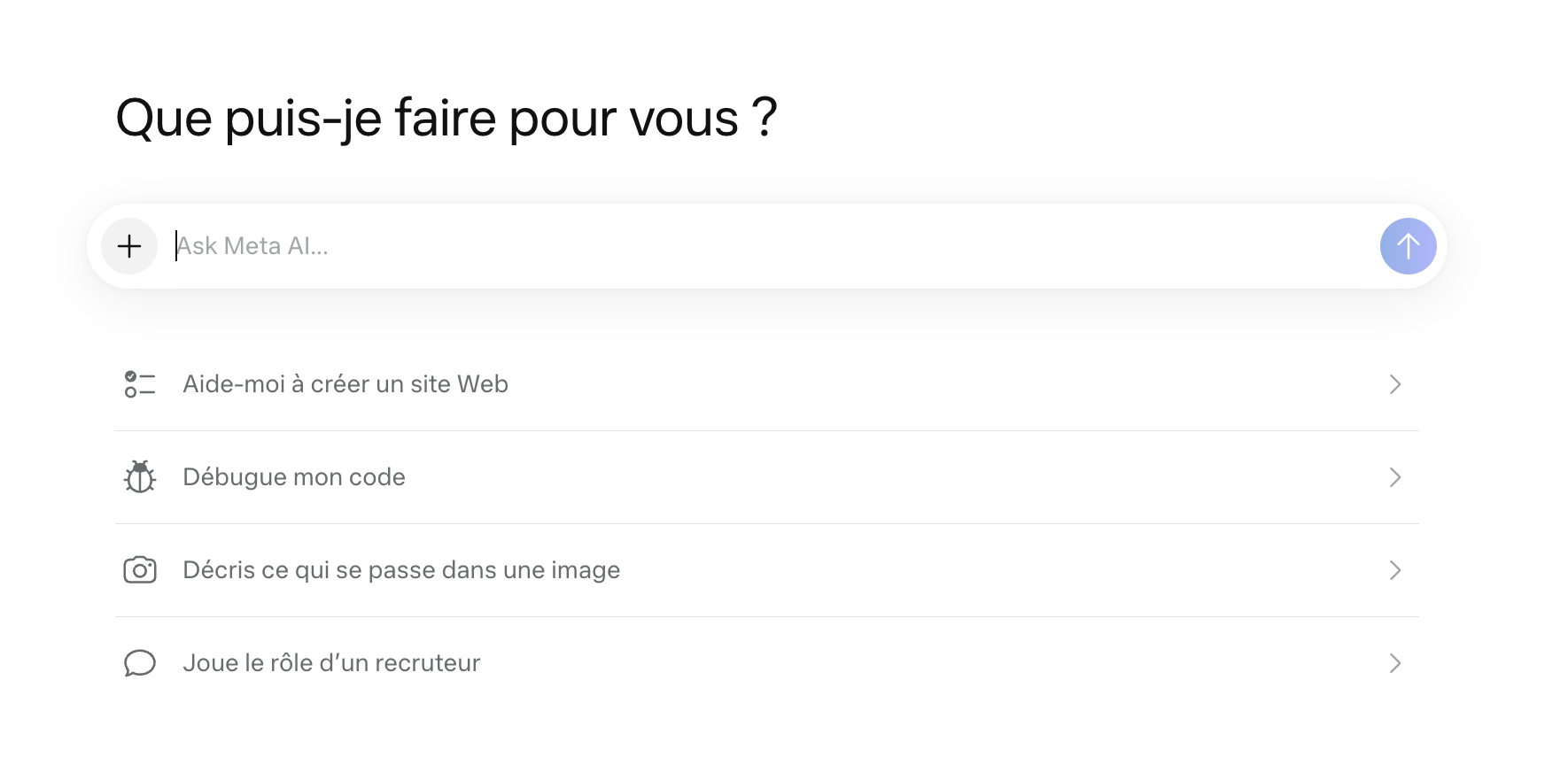The image size is (1568, 765).
Task: Click the plus attachment button
Action: pos(129,246)
